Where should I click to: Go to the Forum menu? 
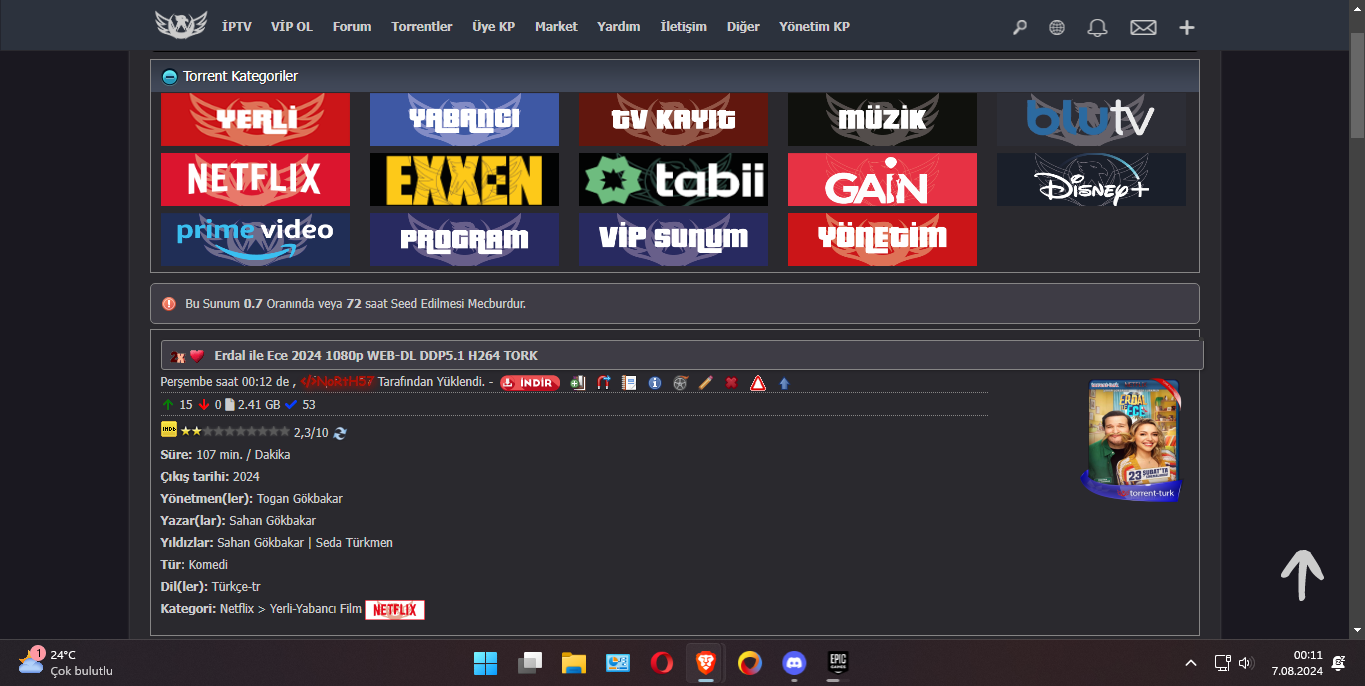pyautogui.click(x=352, y=27)
